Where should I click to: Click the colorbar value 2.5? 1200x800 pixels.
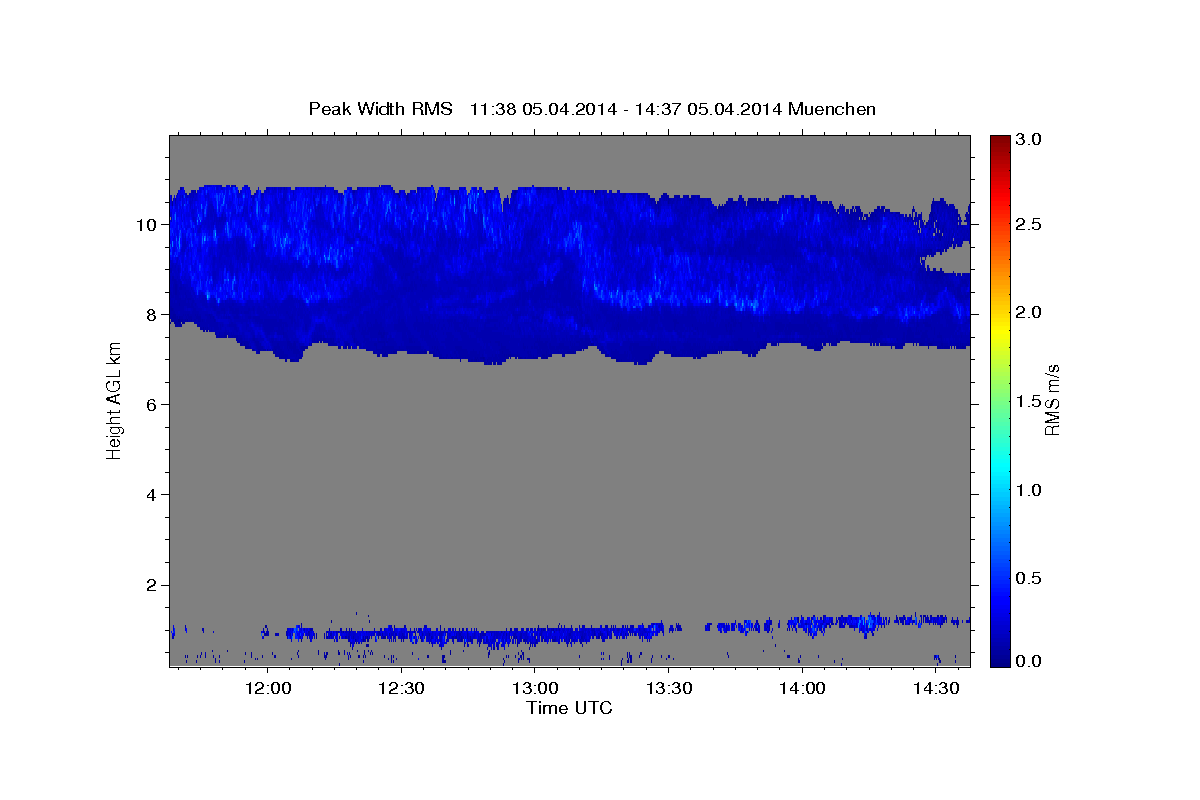[x=1030, y=224]
